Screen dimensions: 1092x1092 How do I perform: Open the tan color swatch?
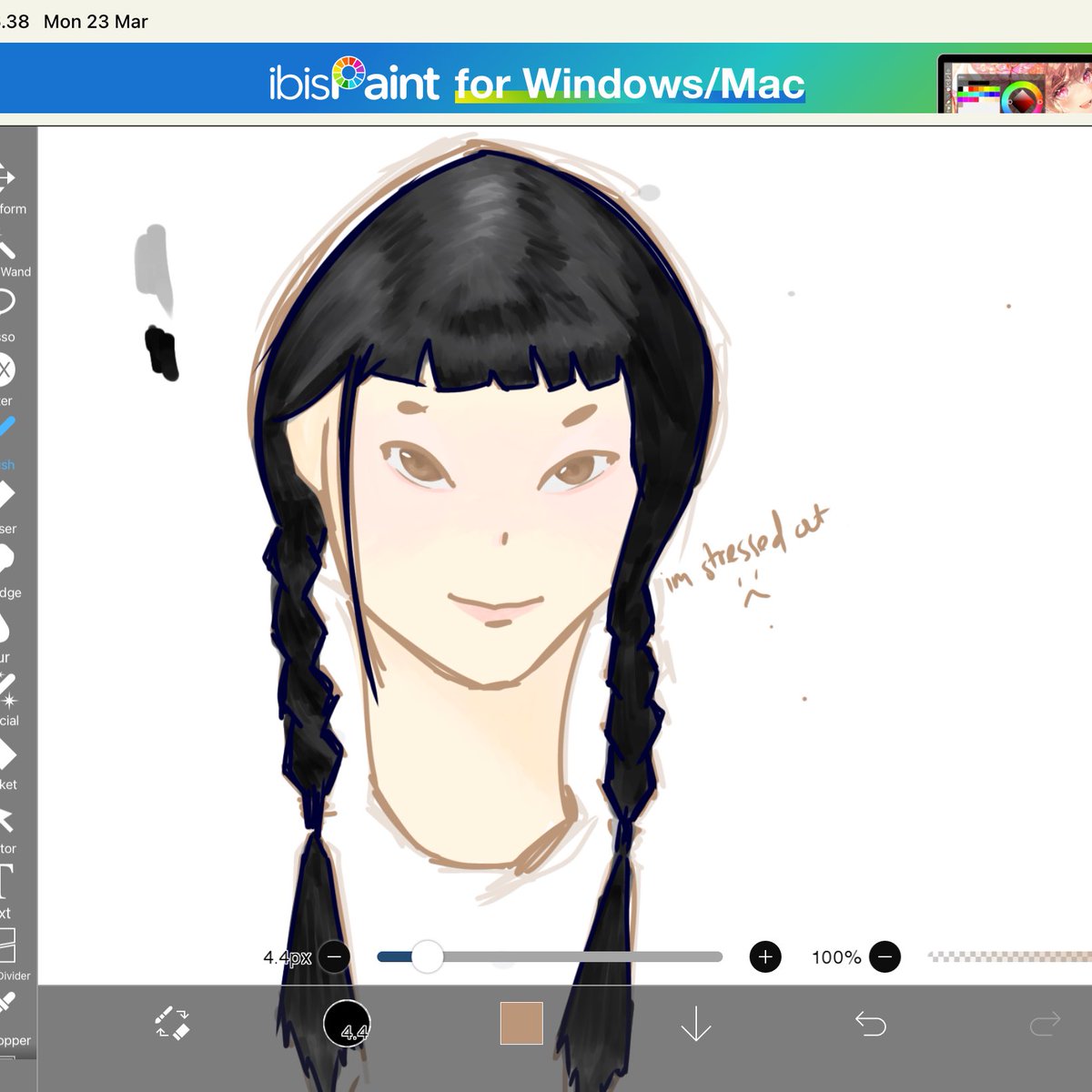coord(521,1024)
